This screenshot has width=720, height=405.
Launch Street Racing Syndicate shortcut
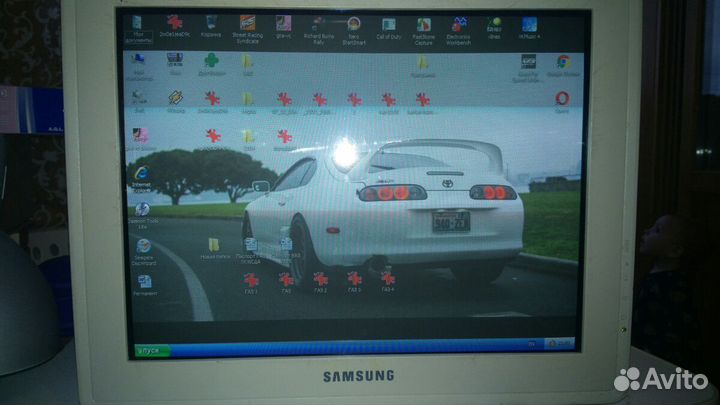click(248, 29)
